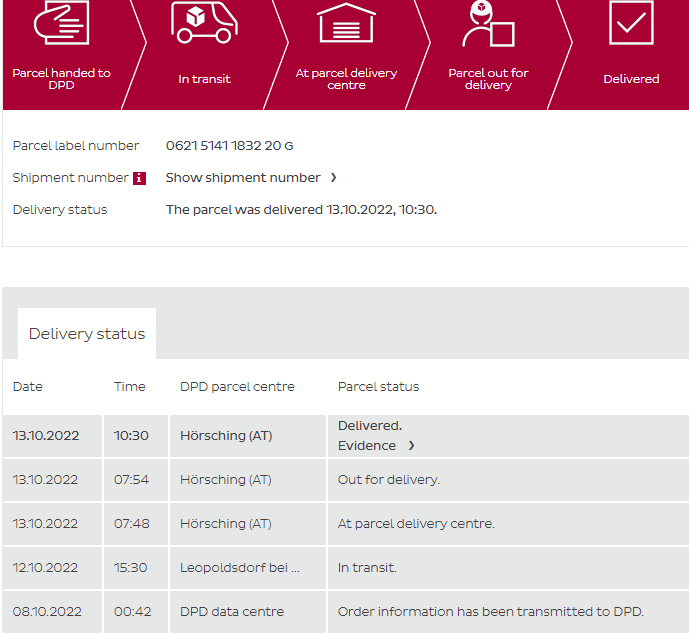Click the 'Parcel handed to DPD' step label

[61, 79]
